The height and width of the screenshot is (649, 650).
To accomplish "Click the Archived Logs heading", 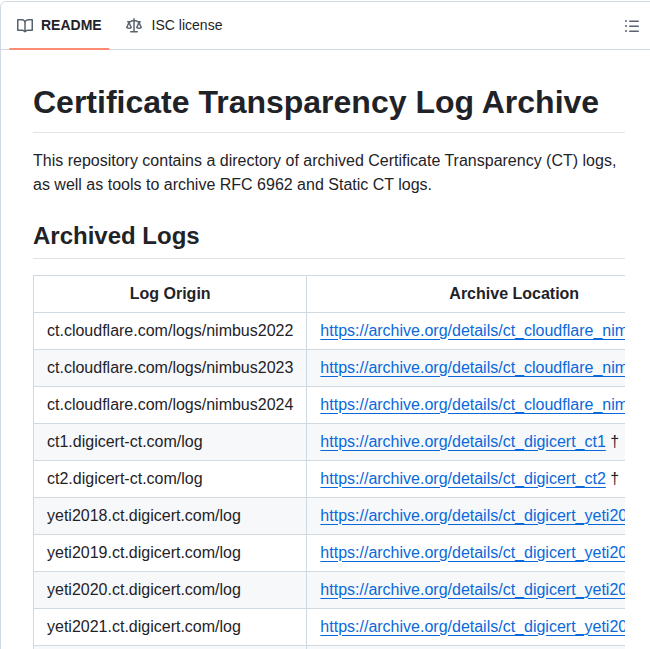I will (x=116, y=236).
